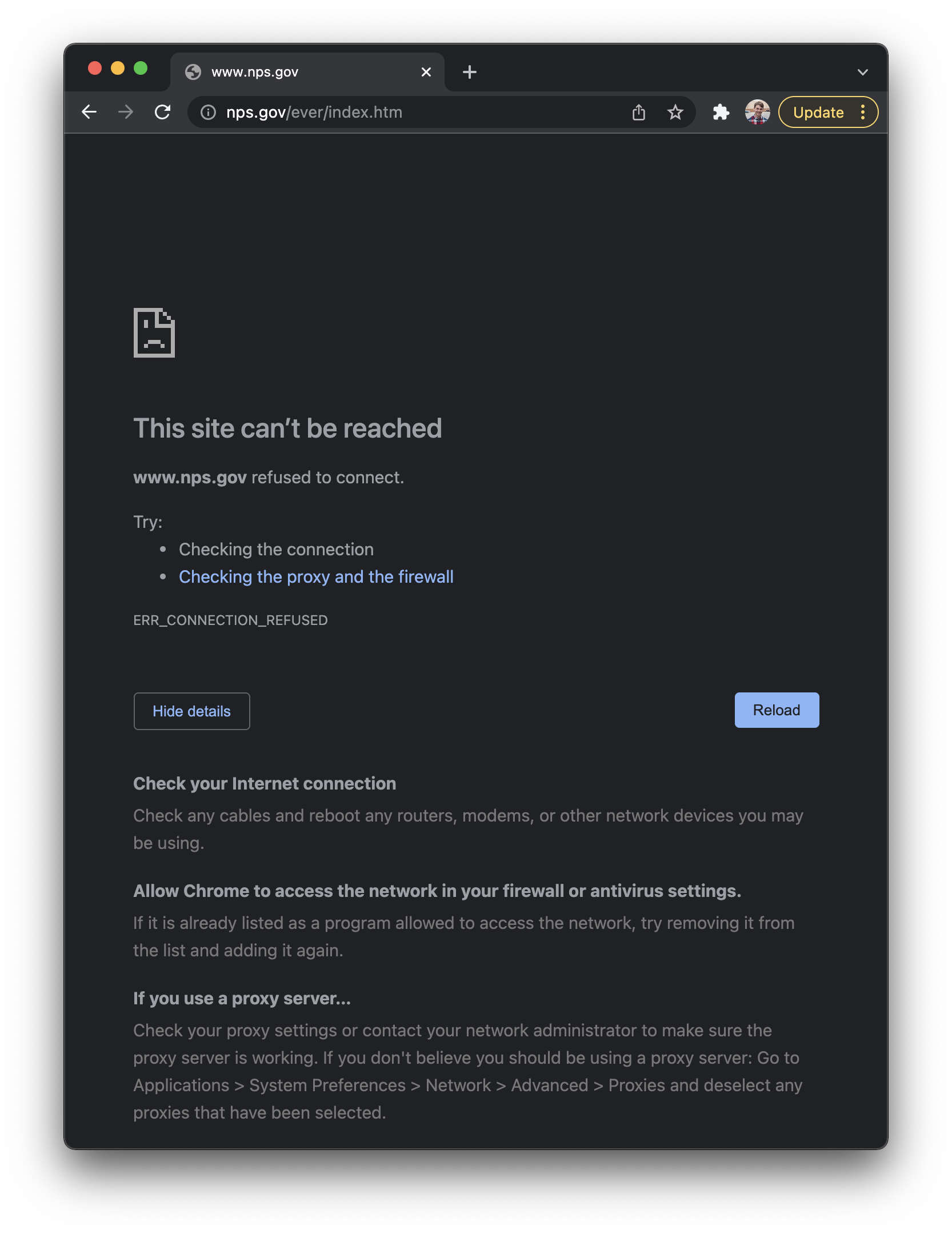Click the profile avatar picture

(x=758, y=112)
